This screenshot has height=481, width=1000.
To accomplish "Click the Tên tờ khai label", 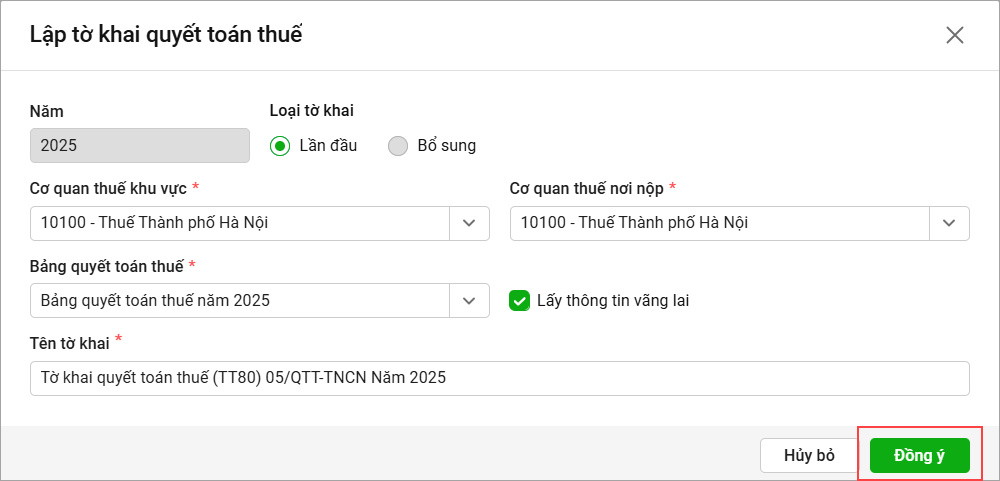I will pyautogui.click(x=69, y=343).
